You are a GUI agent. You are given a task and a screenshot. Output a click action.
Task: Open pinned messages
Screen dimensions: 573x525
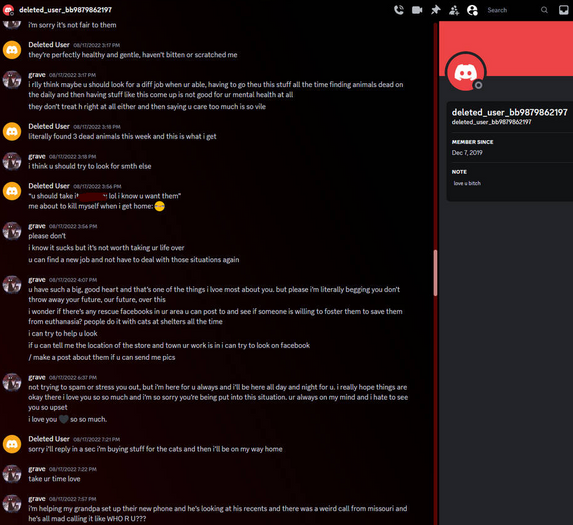[435, 10]
